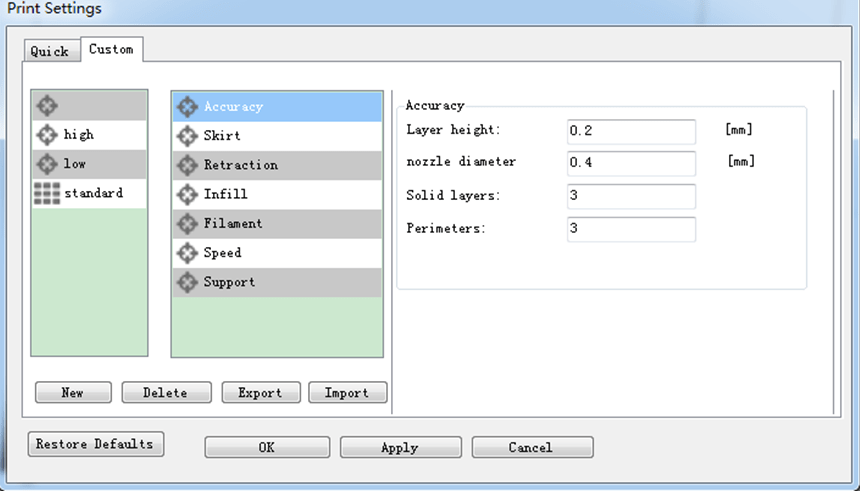Click the Infill category icon
Image resolution: width=860 pixels, height=493 pixels.
point(187,194)
